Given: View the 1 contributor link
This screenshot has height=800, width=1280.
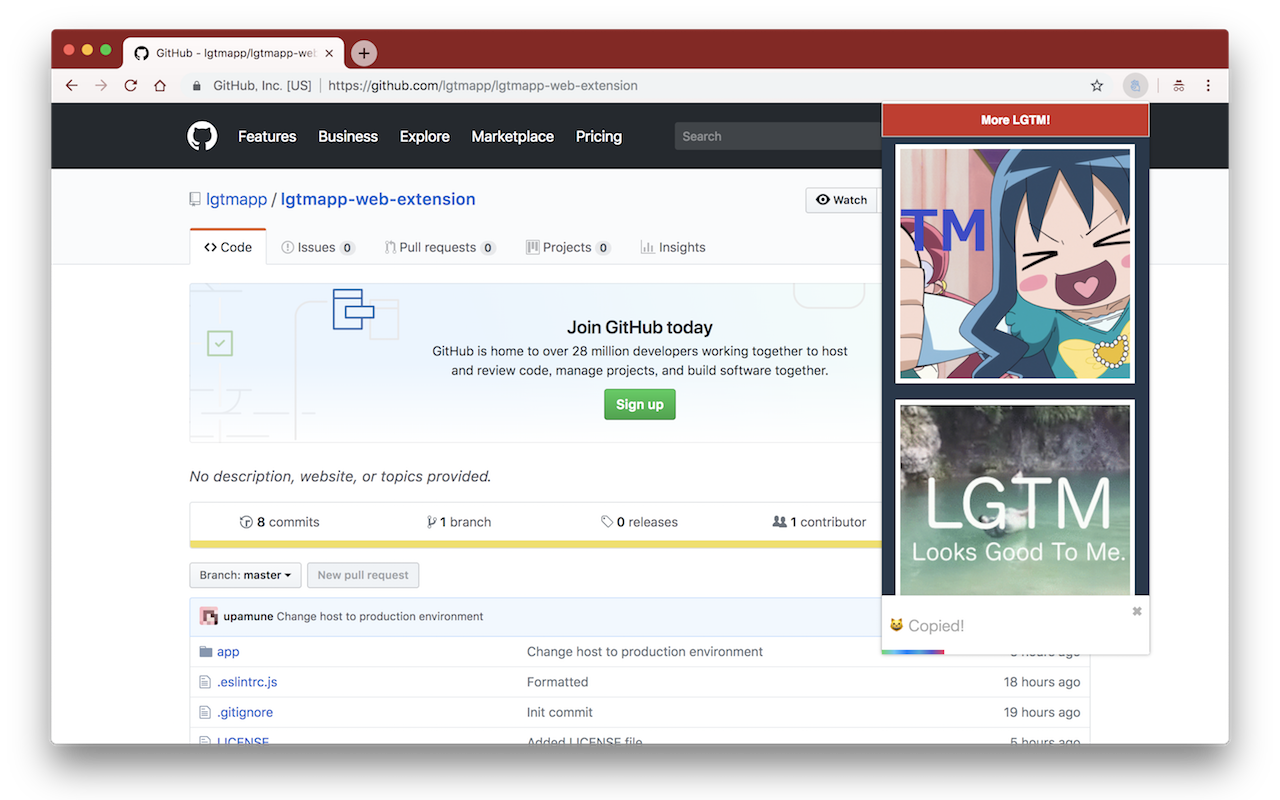Looking at the screenshot, I should coord(819,522).
